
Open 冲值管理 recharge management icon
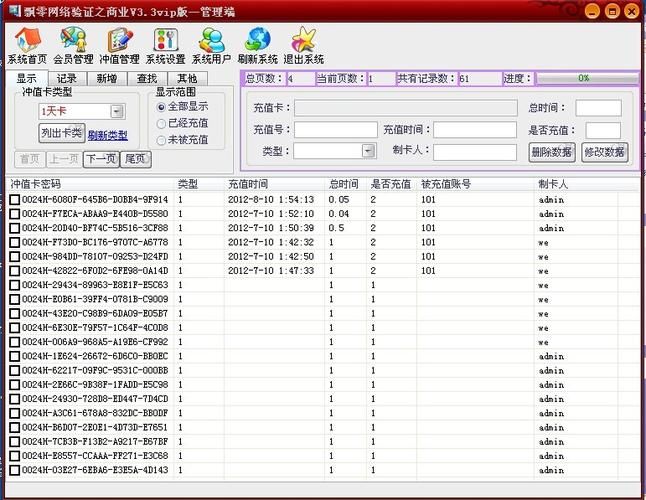pyautogui.click(x=119, y=45)
